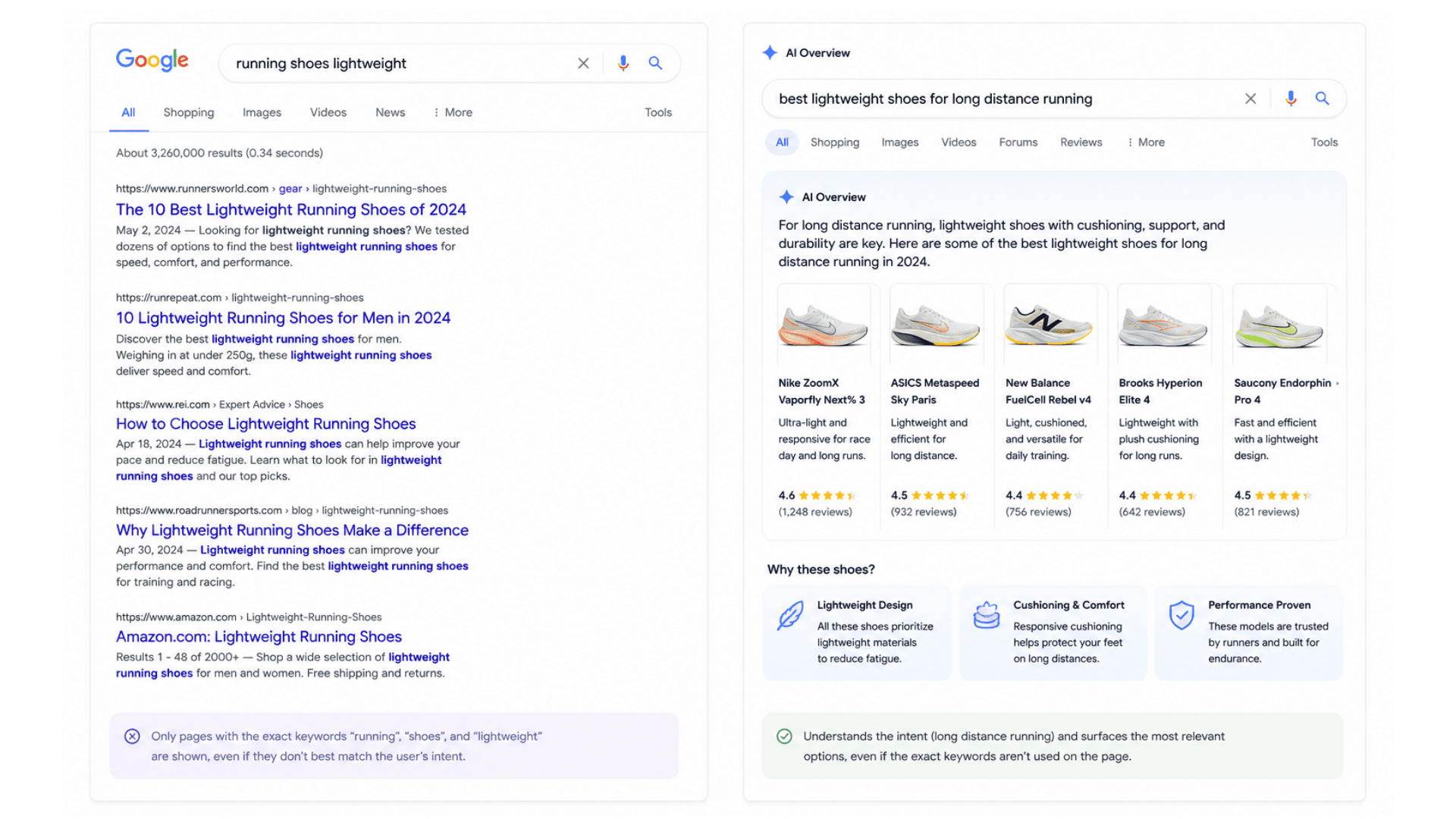The image size is (1456, 819).
Task: Switch to Shopping tab in right panel
Action: 835,143
